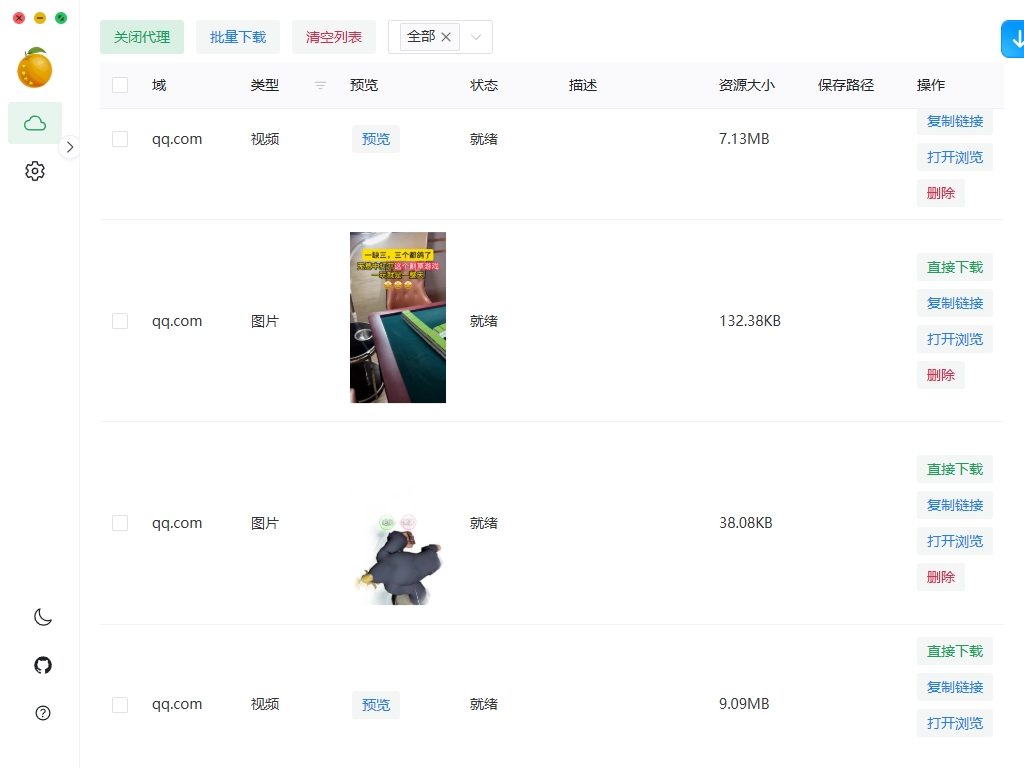Remove the 全部 tag with its x
The image size is (1024, 768).
[446, 36]
